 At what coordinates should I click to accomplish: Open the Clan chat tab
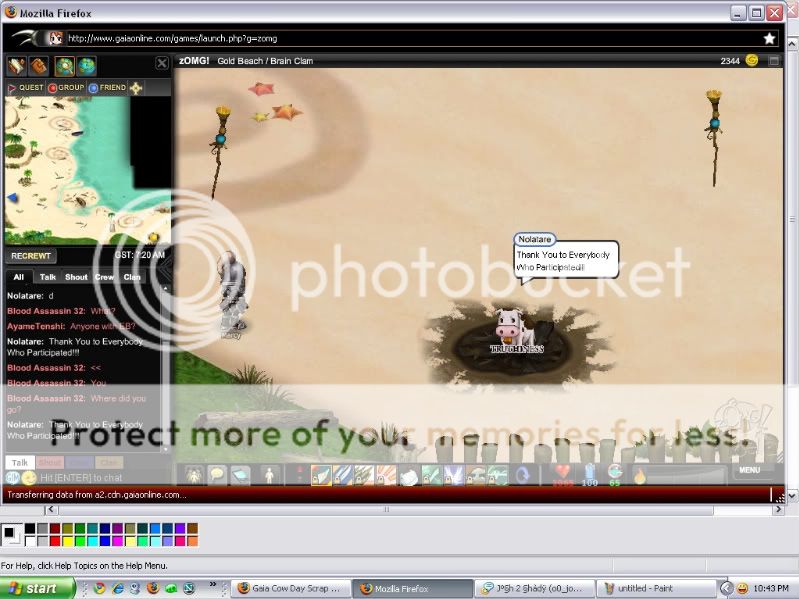click(x=132, y=277)
